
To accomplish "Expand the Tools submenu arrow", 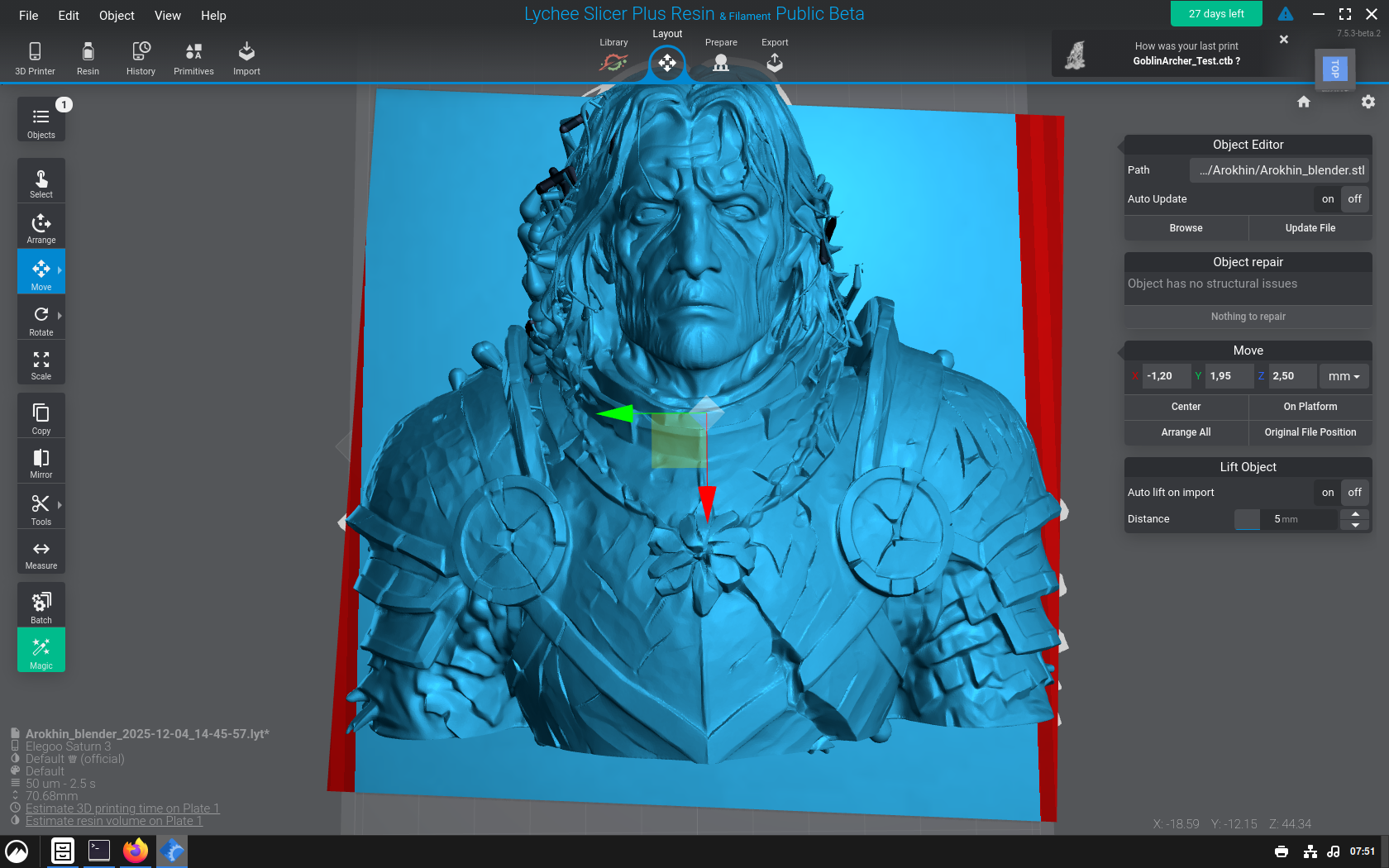I will coord(60,504).
